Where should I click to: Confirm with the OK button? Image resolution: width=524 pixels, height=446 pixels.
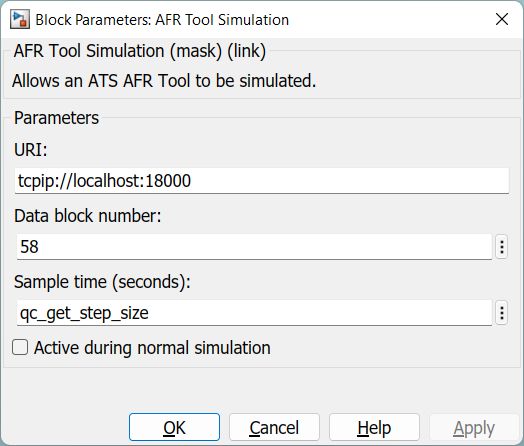tap(174, 427)
